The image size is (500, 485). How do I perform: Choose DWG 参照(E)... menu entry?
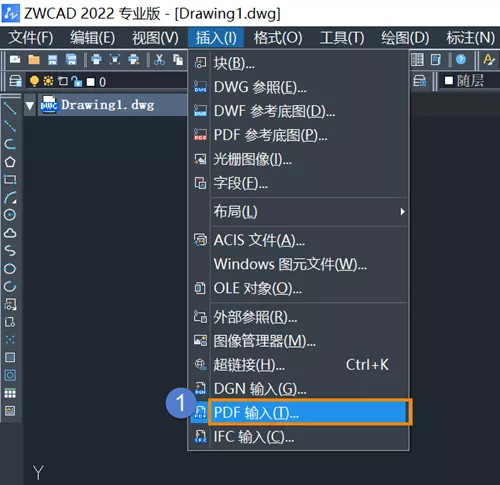(298, 87)
